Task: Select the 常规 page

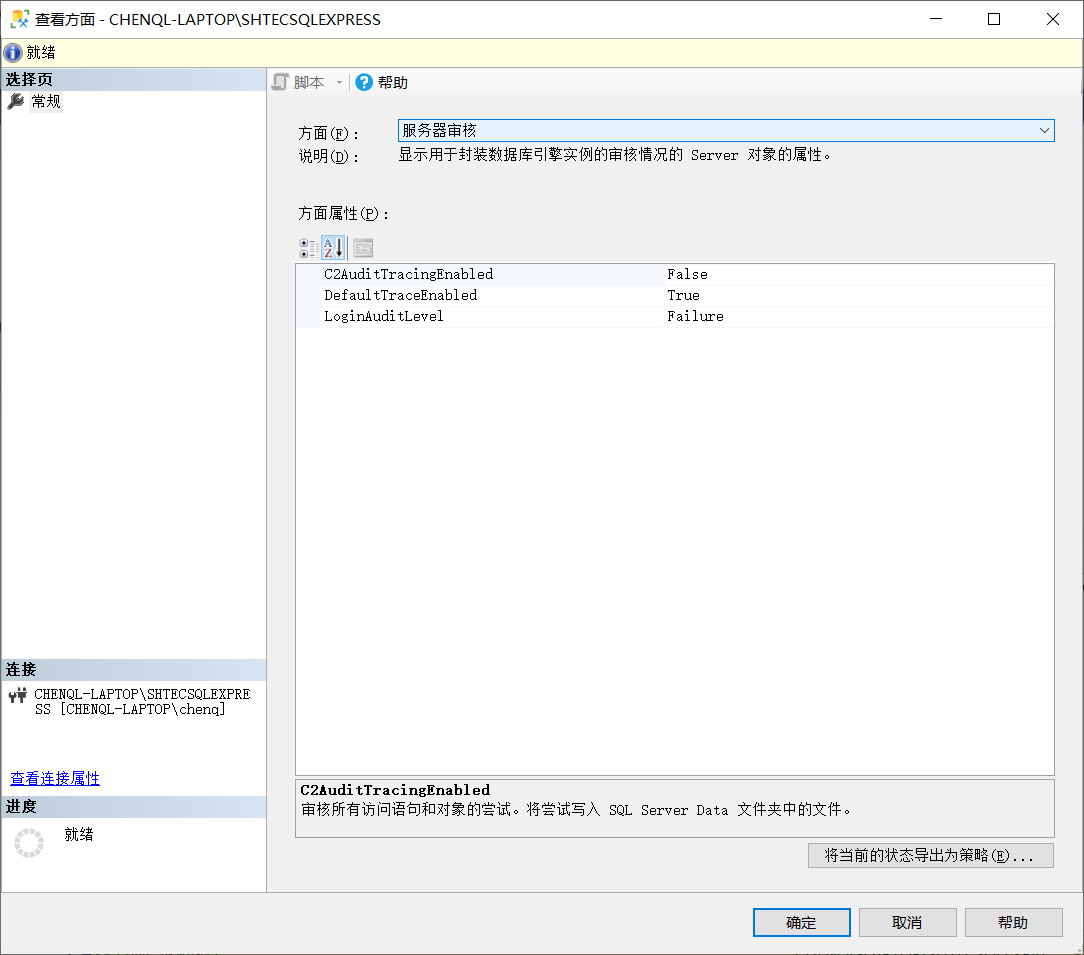Action: [x=46, y=102]
